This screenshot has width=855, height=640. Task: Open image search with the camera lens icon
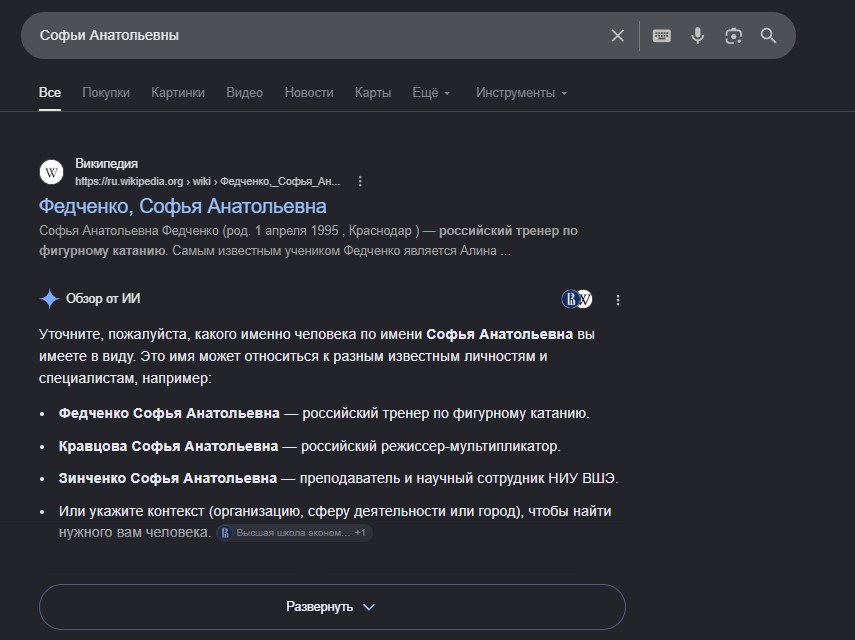[x=733, y=36]
